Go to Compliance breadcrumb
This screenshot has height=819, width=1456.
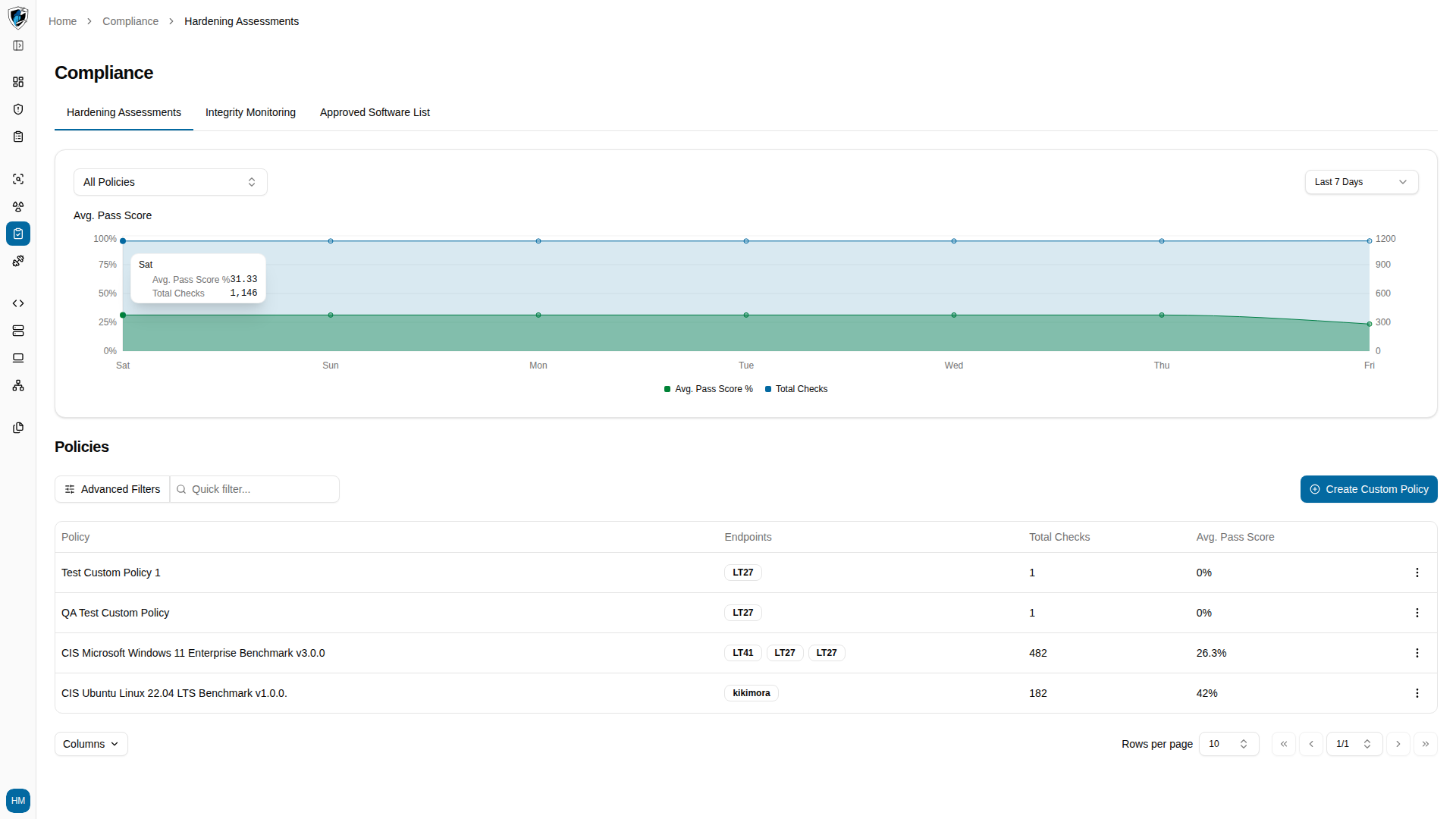[x=130, y=21]
